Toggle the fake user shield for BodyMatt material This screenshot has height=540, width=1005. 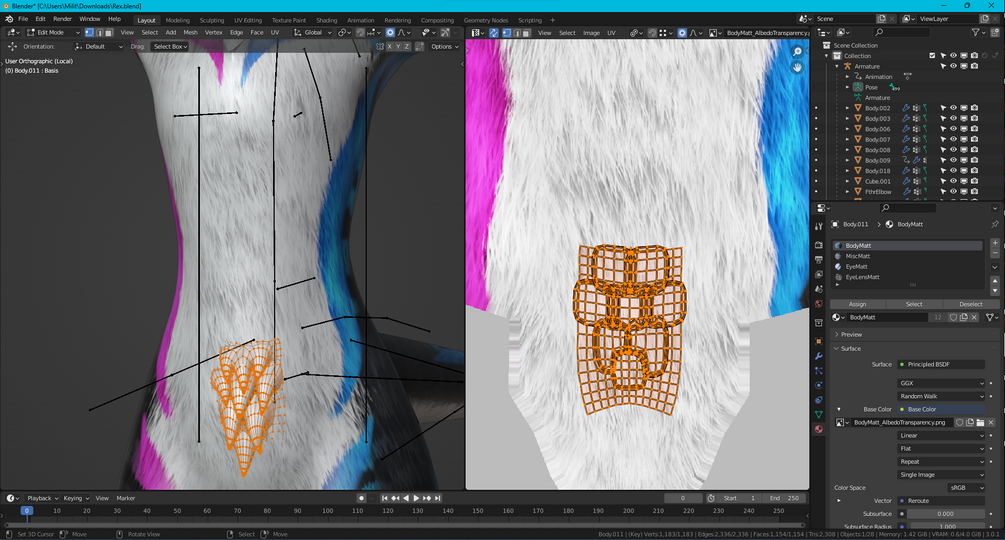click(953, 317)
